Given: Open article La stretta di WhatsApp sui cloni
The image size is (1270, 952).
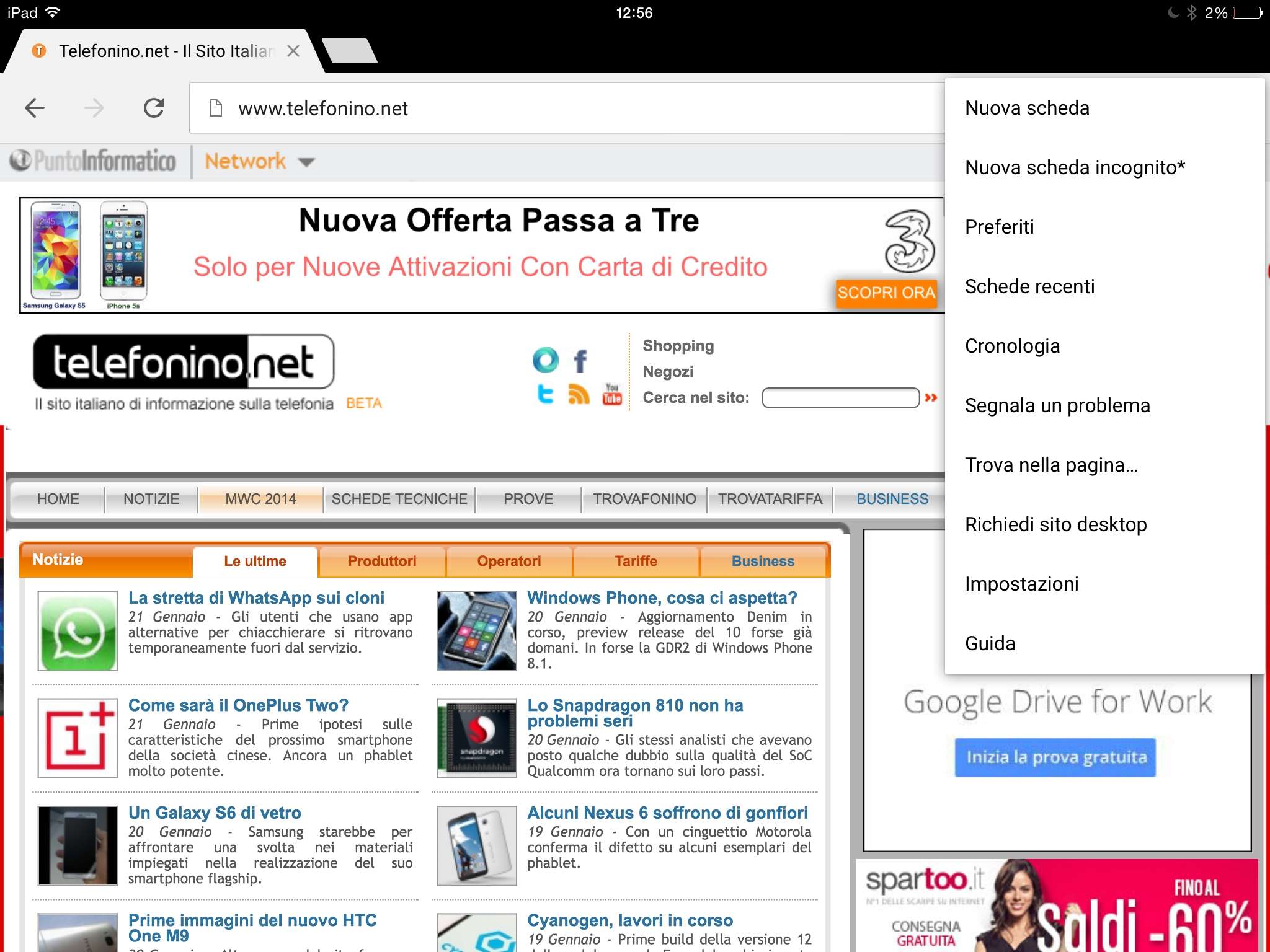Looking at the screenshot, I should (256, 597).
